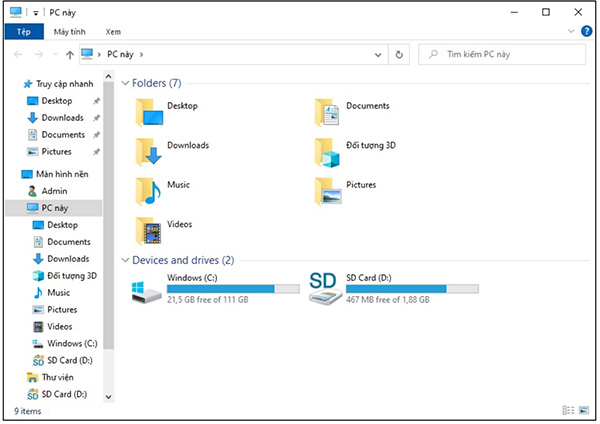The width and height of the screenshot is (600, 424).
Task: Expand breadcrumb arrow after PC này
Action: tap(141, 55)
